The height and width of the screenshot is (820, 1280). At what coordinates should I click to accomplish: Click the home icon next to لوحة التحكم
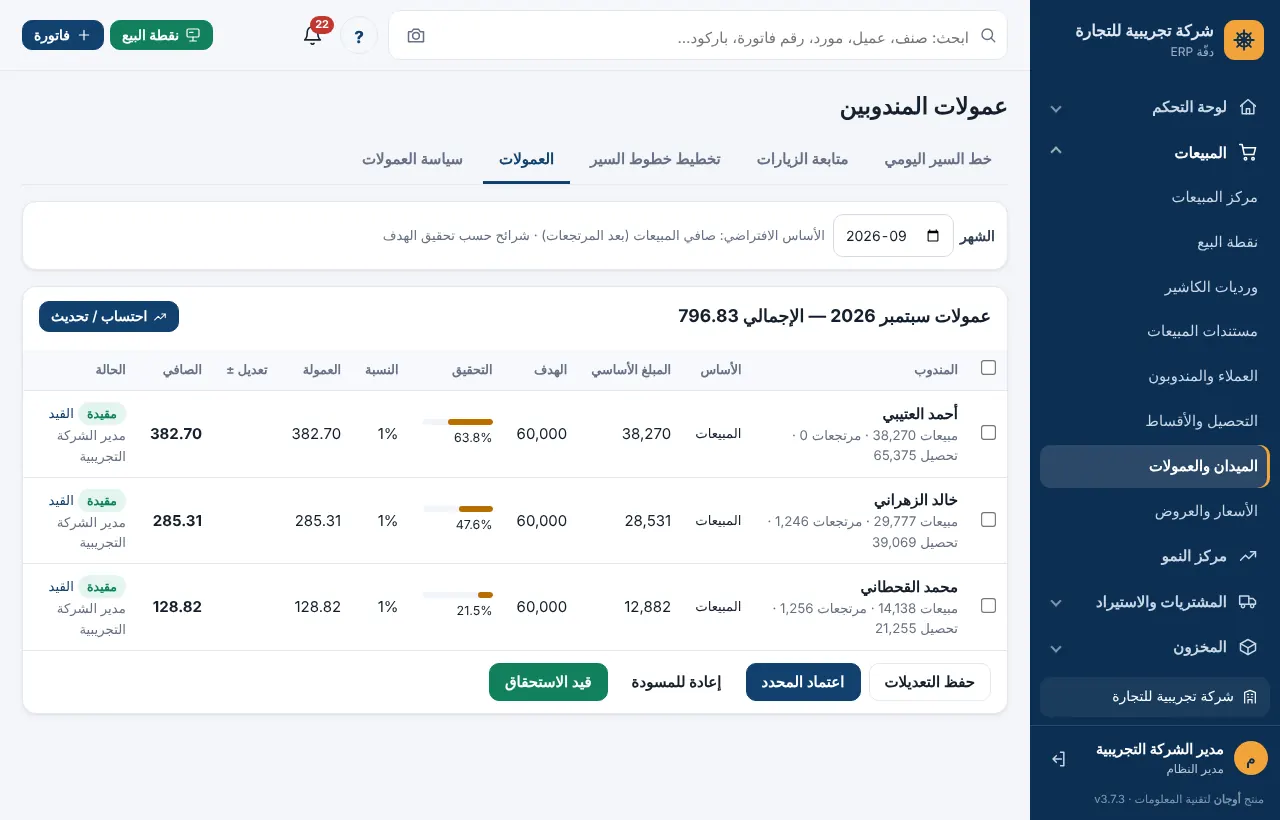[1248, 107]
